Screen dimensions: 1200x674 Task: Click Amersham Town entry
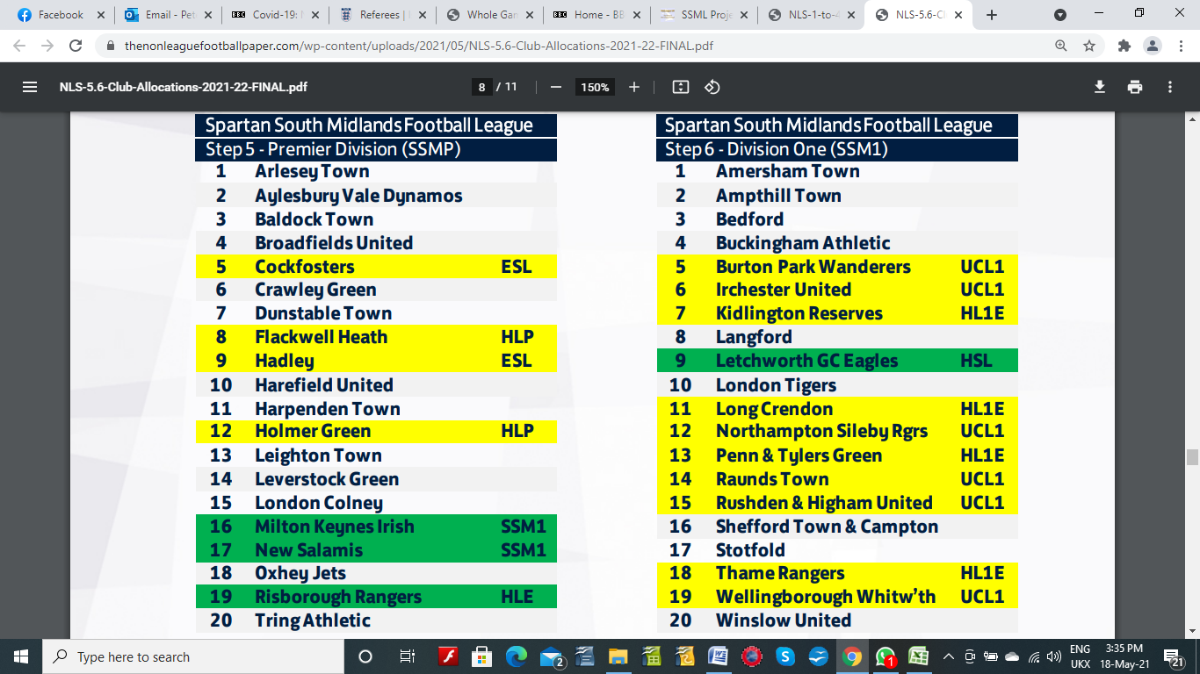point(787,172)
